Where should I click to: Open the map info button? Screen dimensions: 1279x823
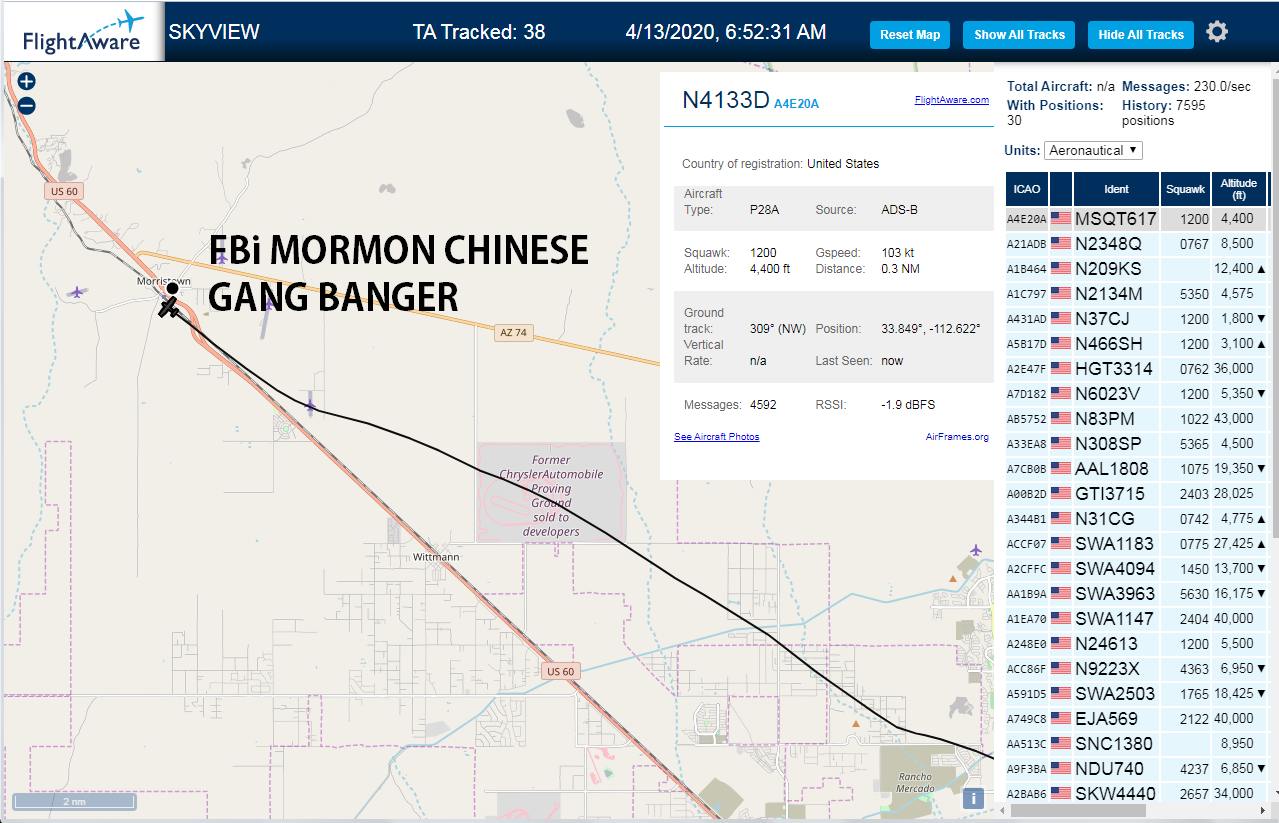pyautogui.click(x=973, y=799)
